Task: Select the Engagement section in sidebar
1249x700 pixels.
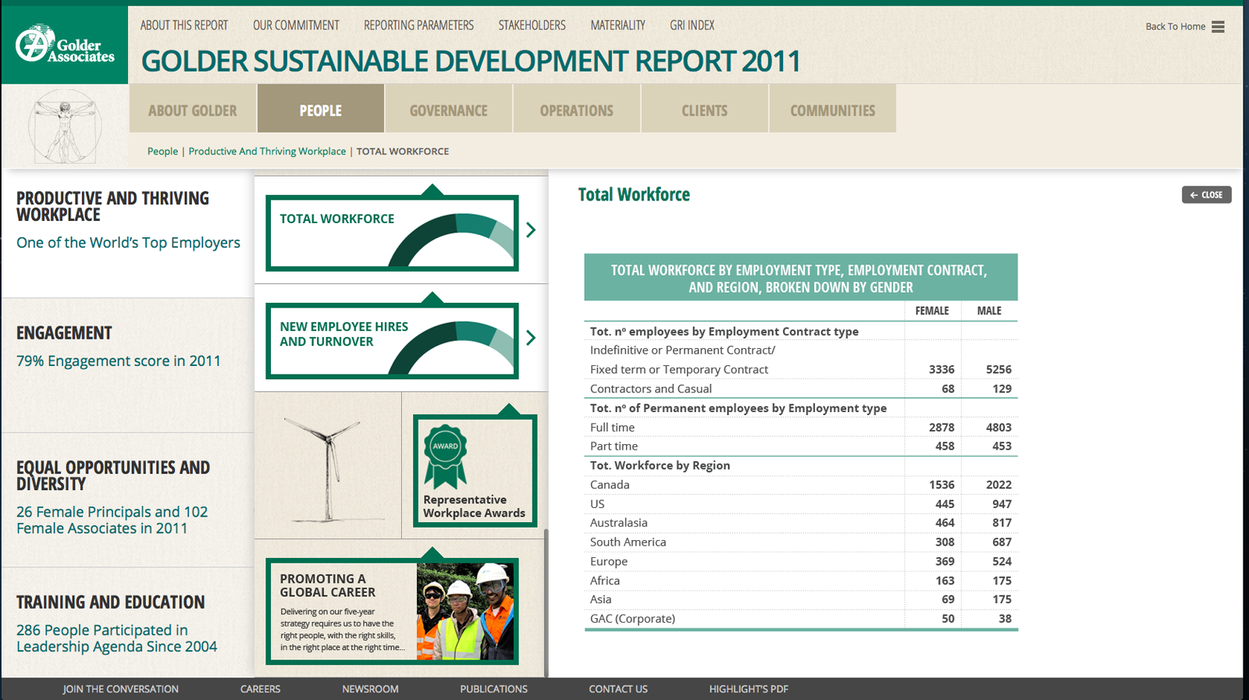Action: [x=64, y=333]
